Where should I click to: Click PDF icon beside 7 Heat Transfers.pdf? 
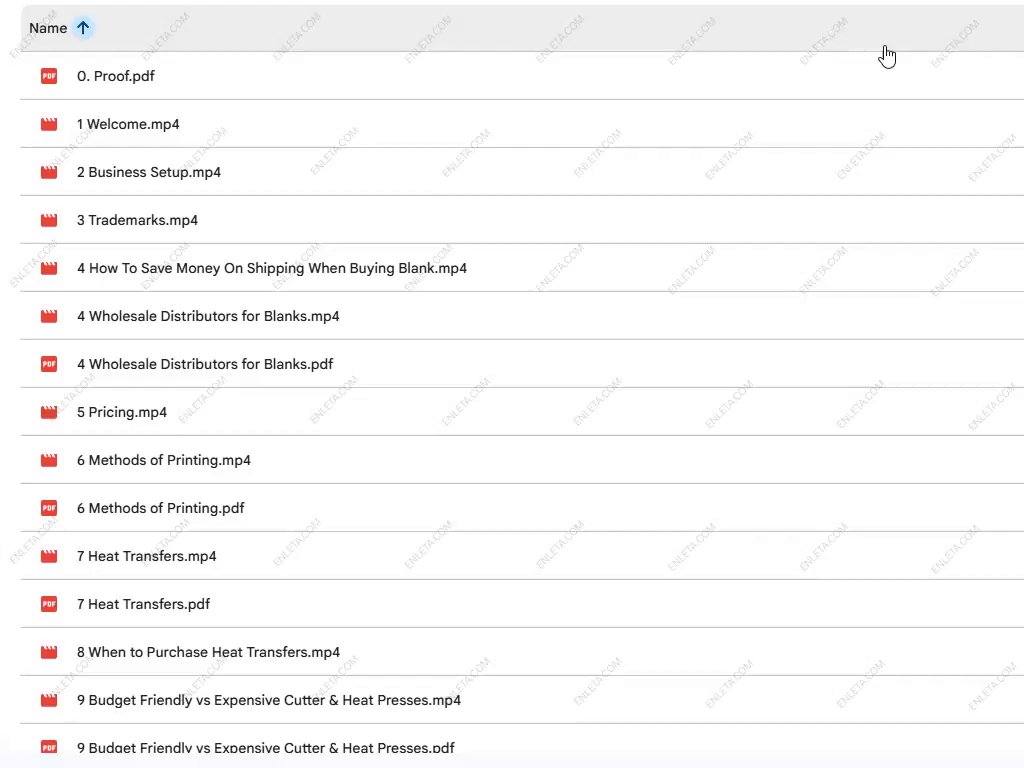pos(49,604)
